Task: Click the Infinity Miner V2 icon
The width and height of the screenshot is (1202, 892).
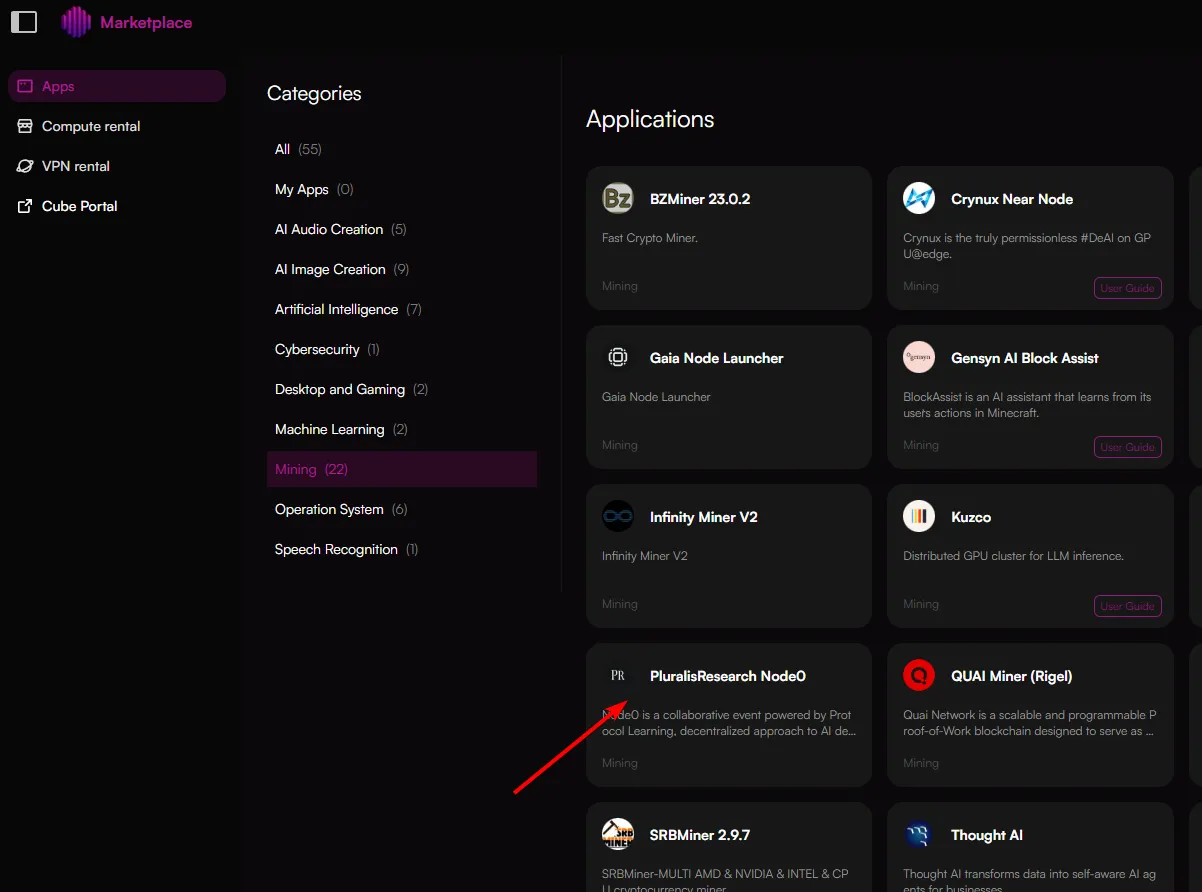Action: pyautogui.click(x=618, y=517)
